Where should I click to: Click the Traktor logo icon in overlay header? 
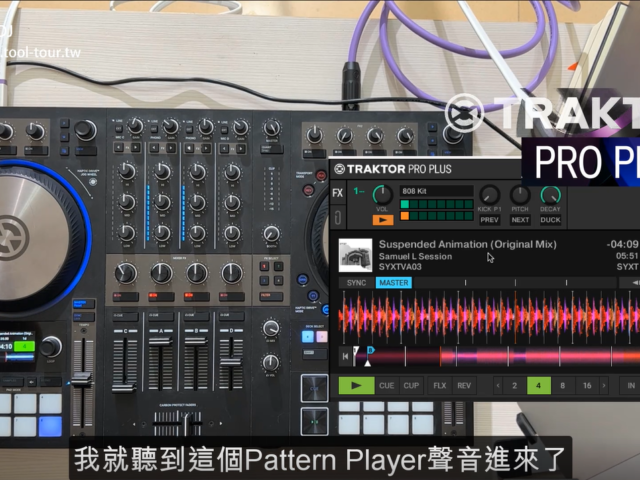(340, 169)
